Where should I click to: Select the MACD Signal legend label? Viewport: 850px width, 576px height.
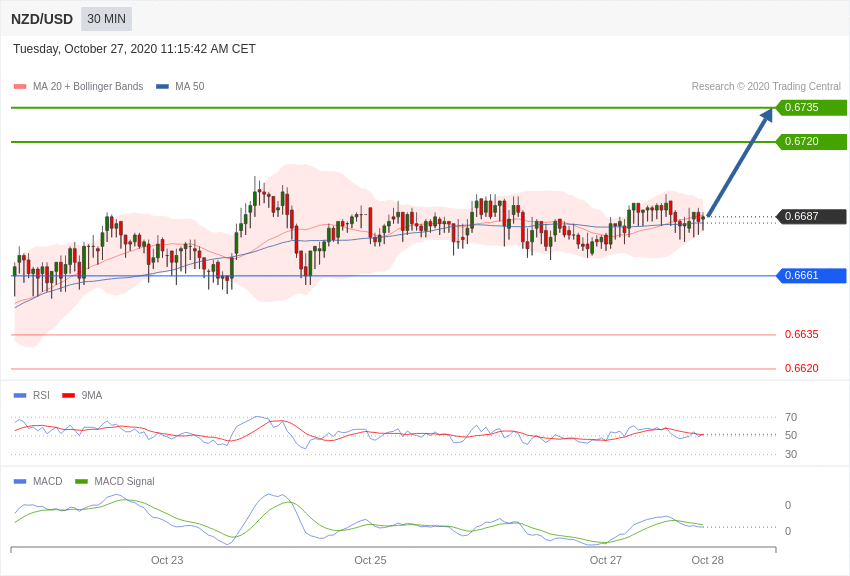point(124,481)
